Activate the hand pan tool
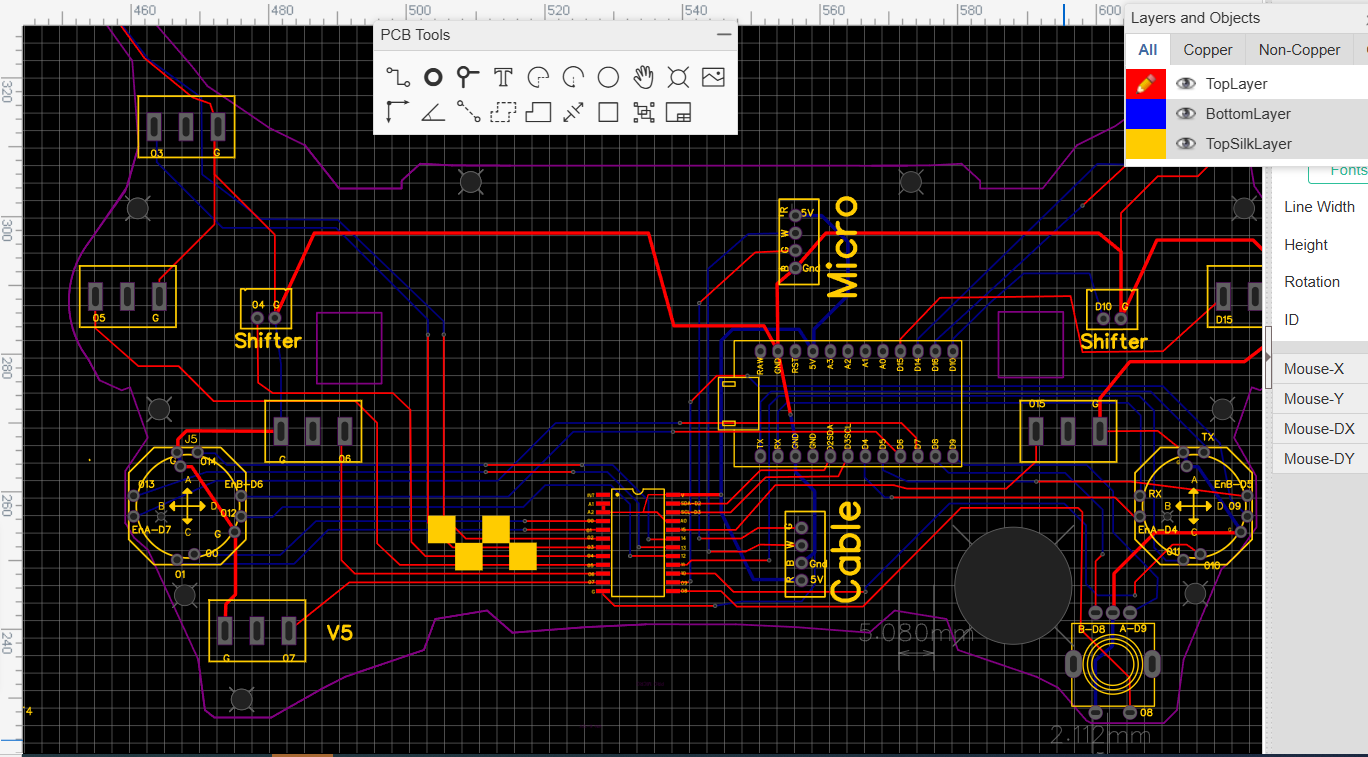 [643, 77]
